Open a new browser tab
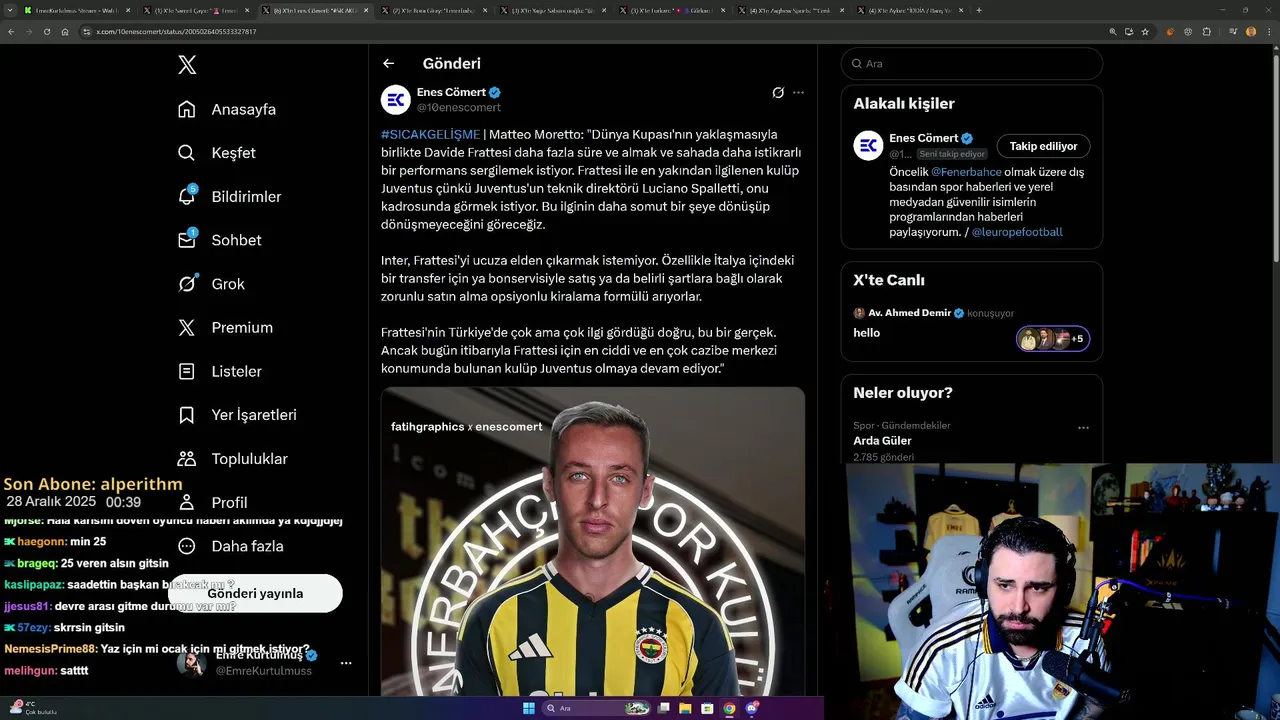Image resolution: width=1280 pixels, height=720 pixels. (x=978, y=10)
